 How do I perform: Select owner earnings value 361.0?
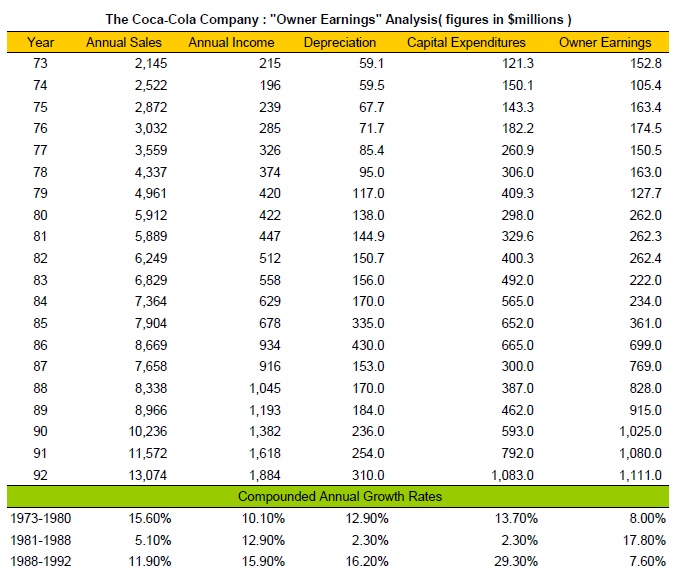click(645, 323)
